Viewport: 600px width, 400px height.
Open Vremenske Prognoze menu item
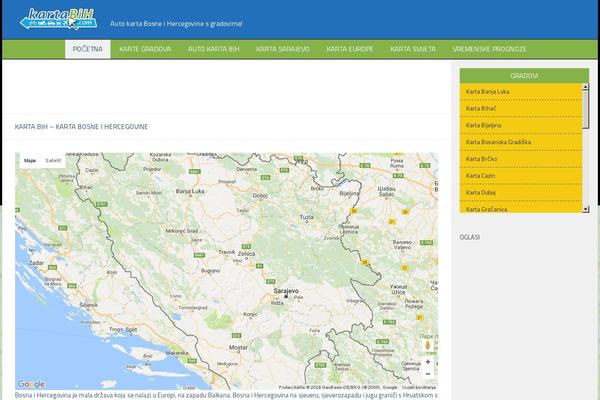[x=489, y=49]
